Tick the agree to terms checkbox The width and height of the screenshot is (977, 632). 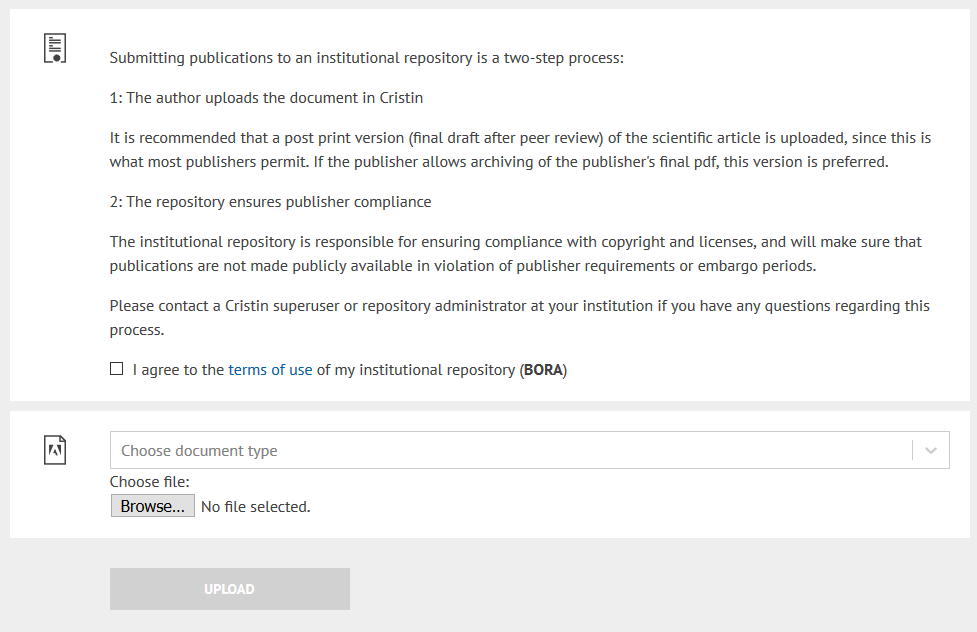click(x=117, y=369)
